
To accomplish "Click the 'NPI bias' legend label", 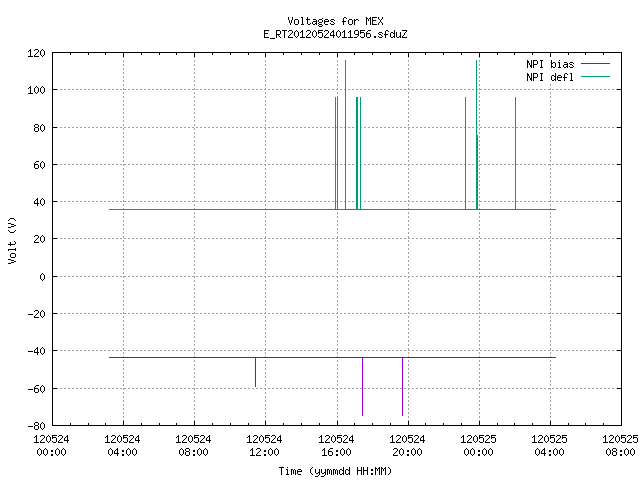I will [550, 64].
